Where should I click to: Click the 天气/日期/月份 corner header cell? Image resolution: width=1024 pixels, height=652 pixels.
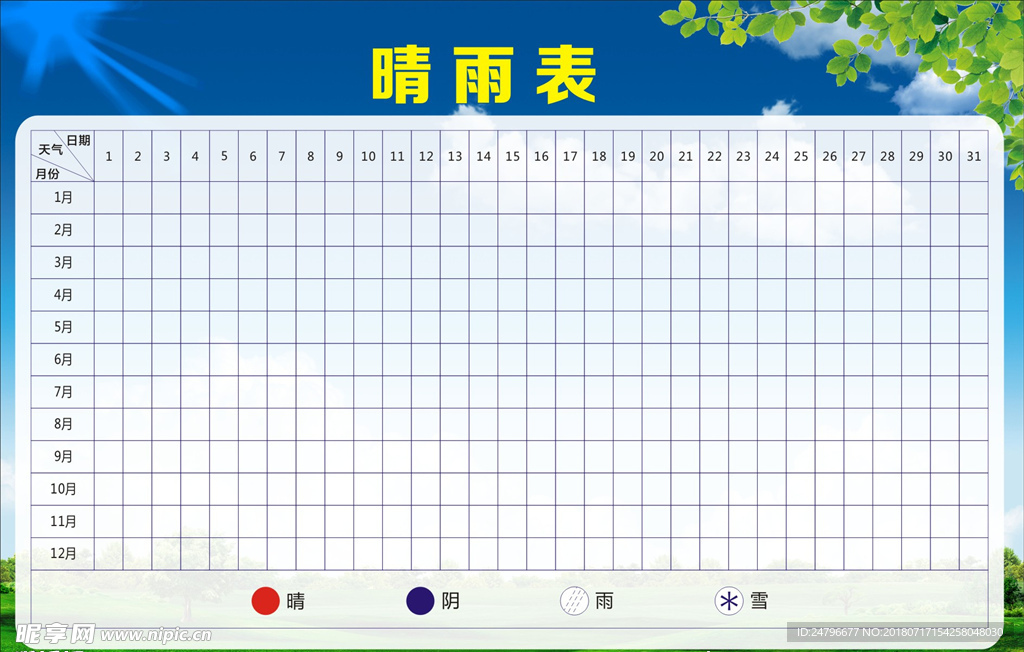point(62,155)
